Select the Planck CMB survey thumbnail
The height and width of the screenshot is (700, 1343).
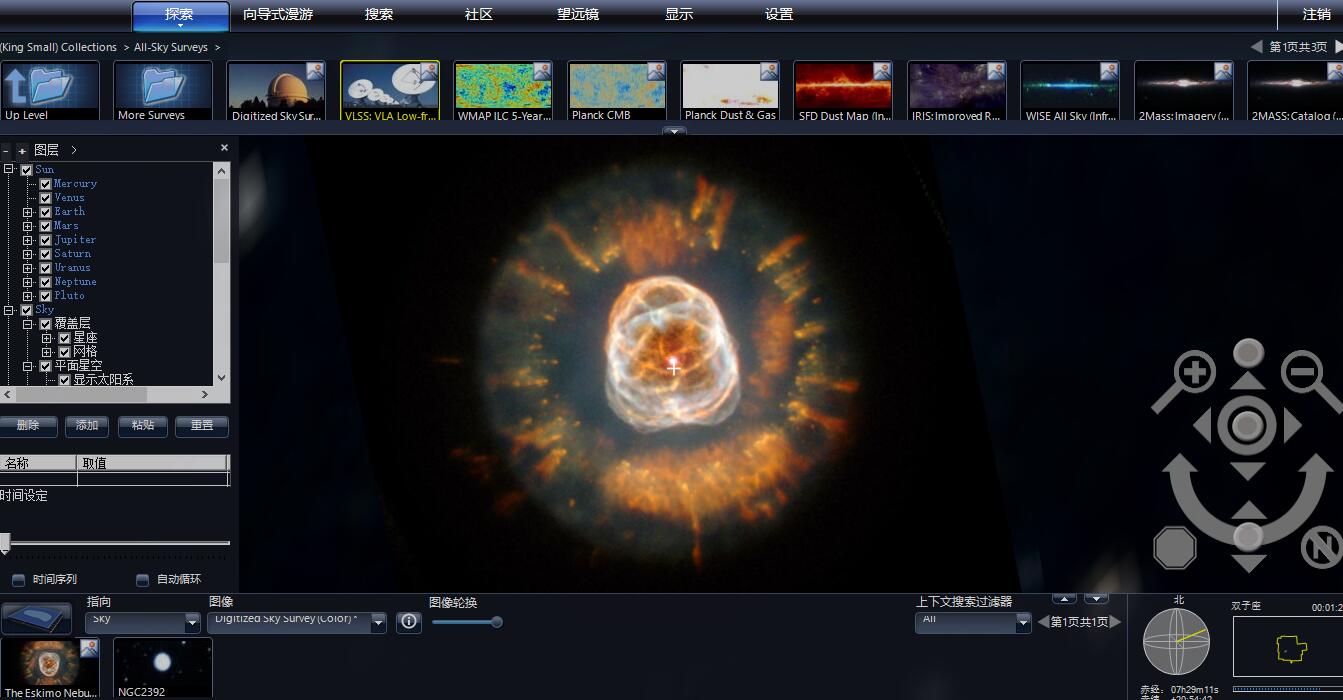click(617, 91)
